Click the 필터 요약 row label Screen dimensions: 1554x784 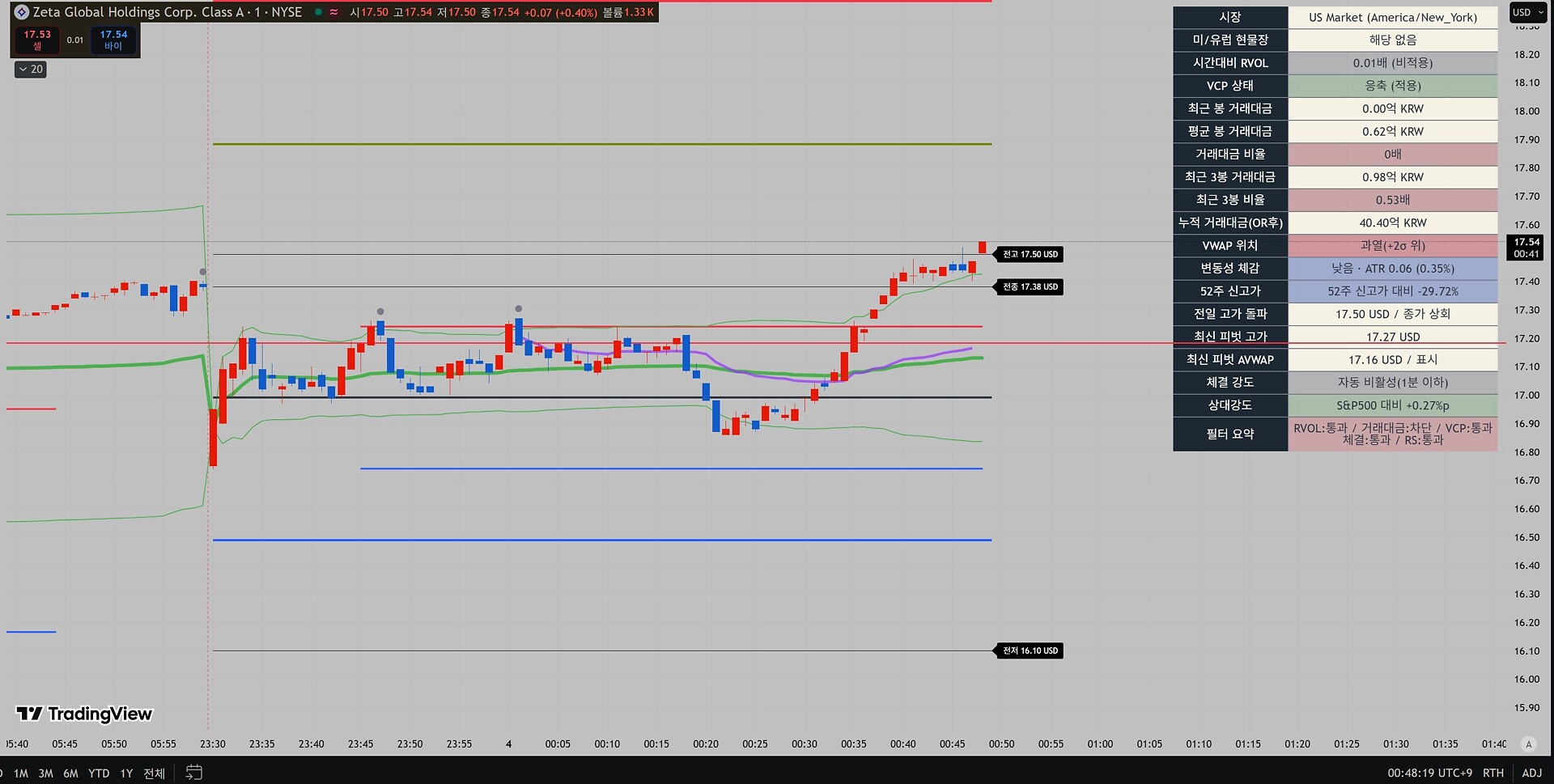[1230, 434]
